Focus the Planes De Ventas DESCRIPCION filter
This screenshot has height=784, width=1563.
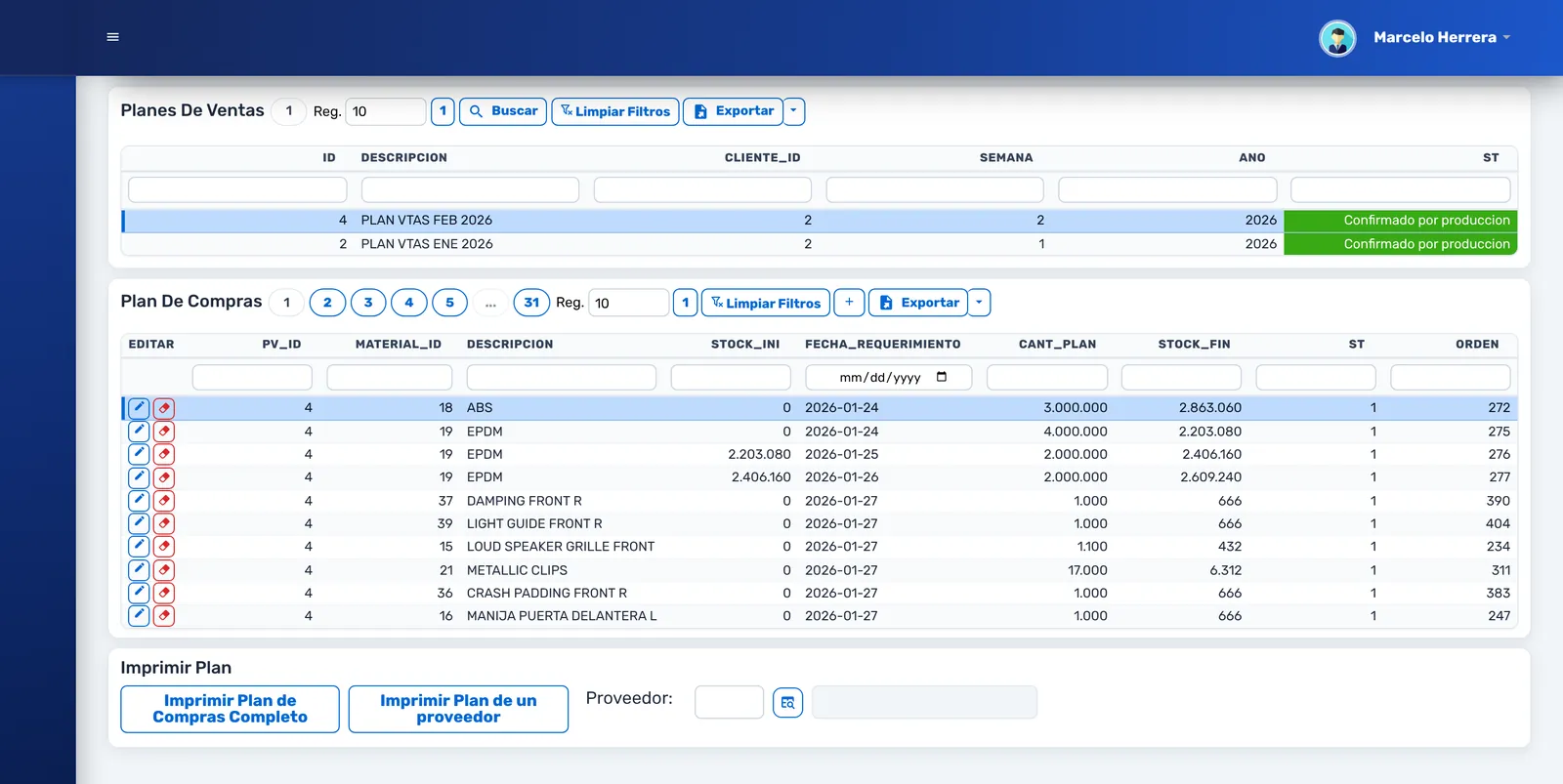pyautogui.click(x=470, y=189)
